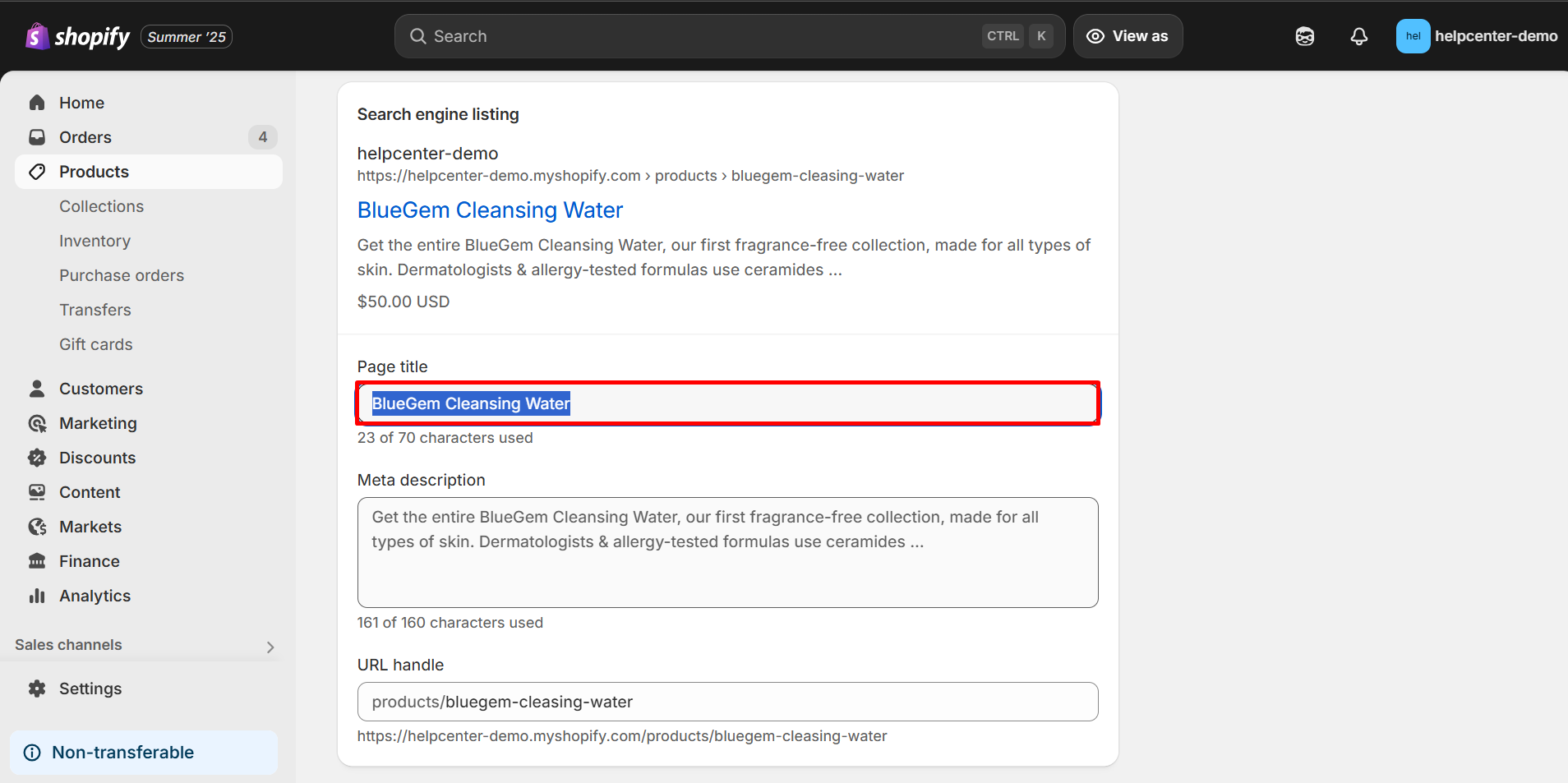This screenshot has width=1568, height=783.
Task: Click the Settings gear icon
Action: click(37, 689)
